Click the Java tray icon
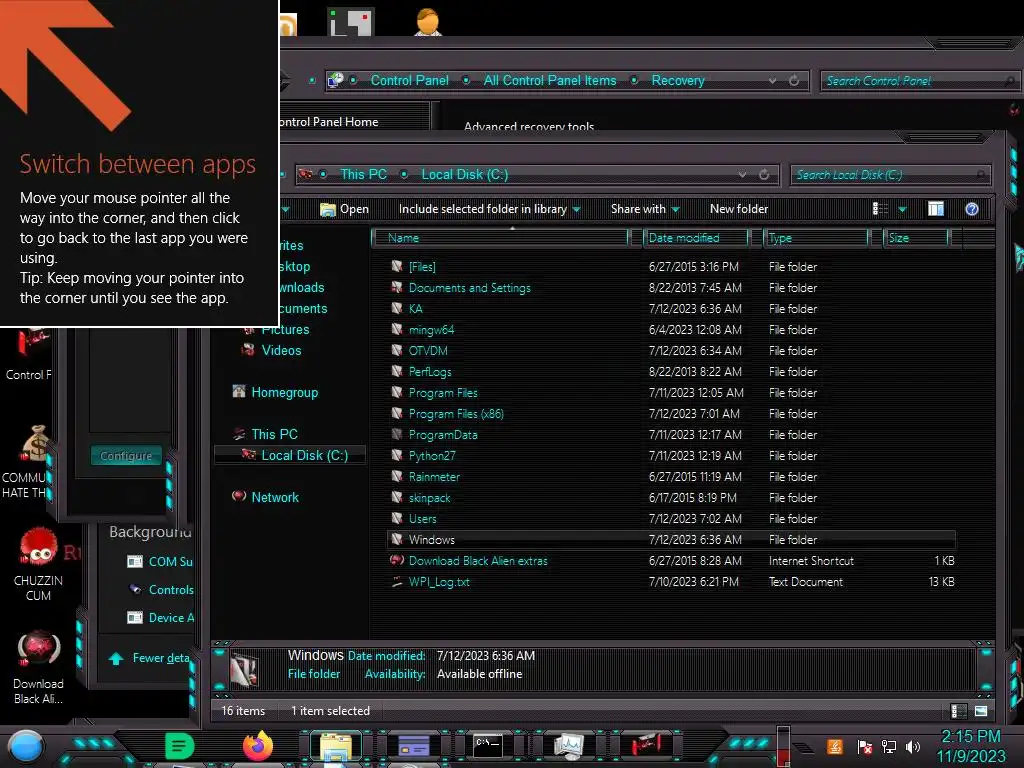The width and height of the screenshot is (1024, 768). (x=834, y=746)
